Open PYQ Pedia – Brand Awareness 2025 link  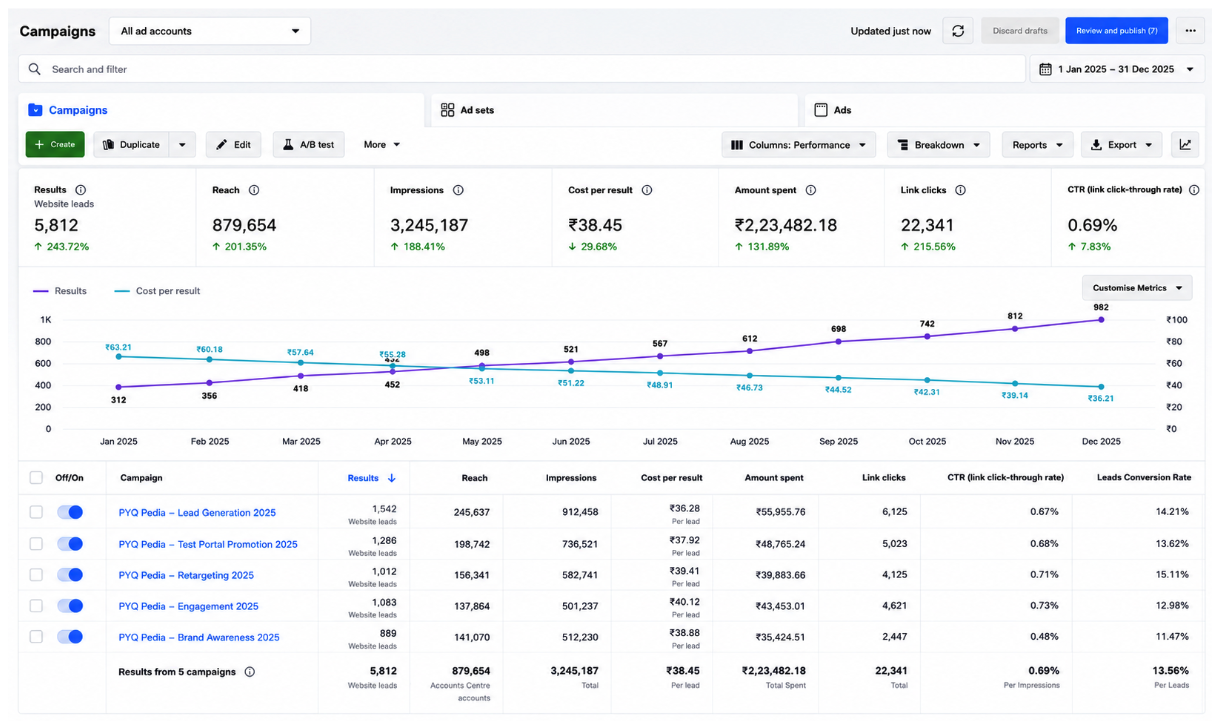coord(199,637)
